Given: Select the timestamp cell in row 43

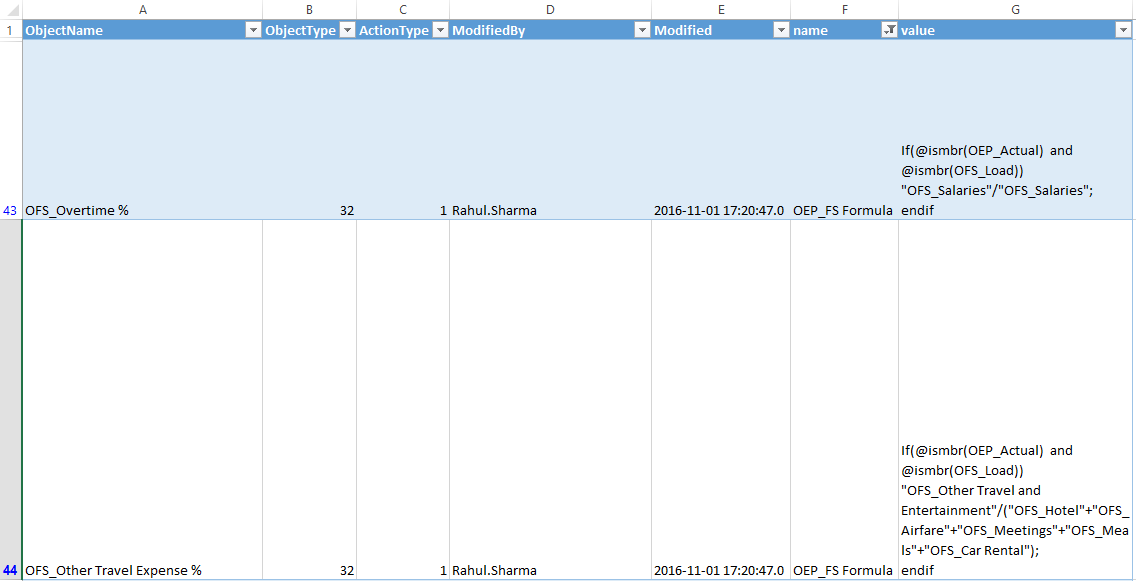Looking at the screenshot, I should pos(720,210).
